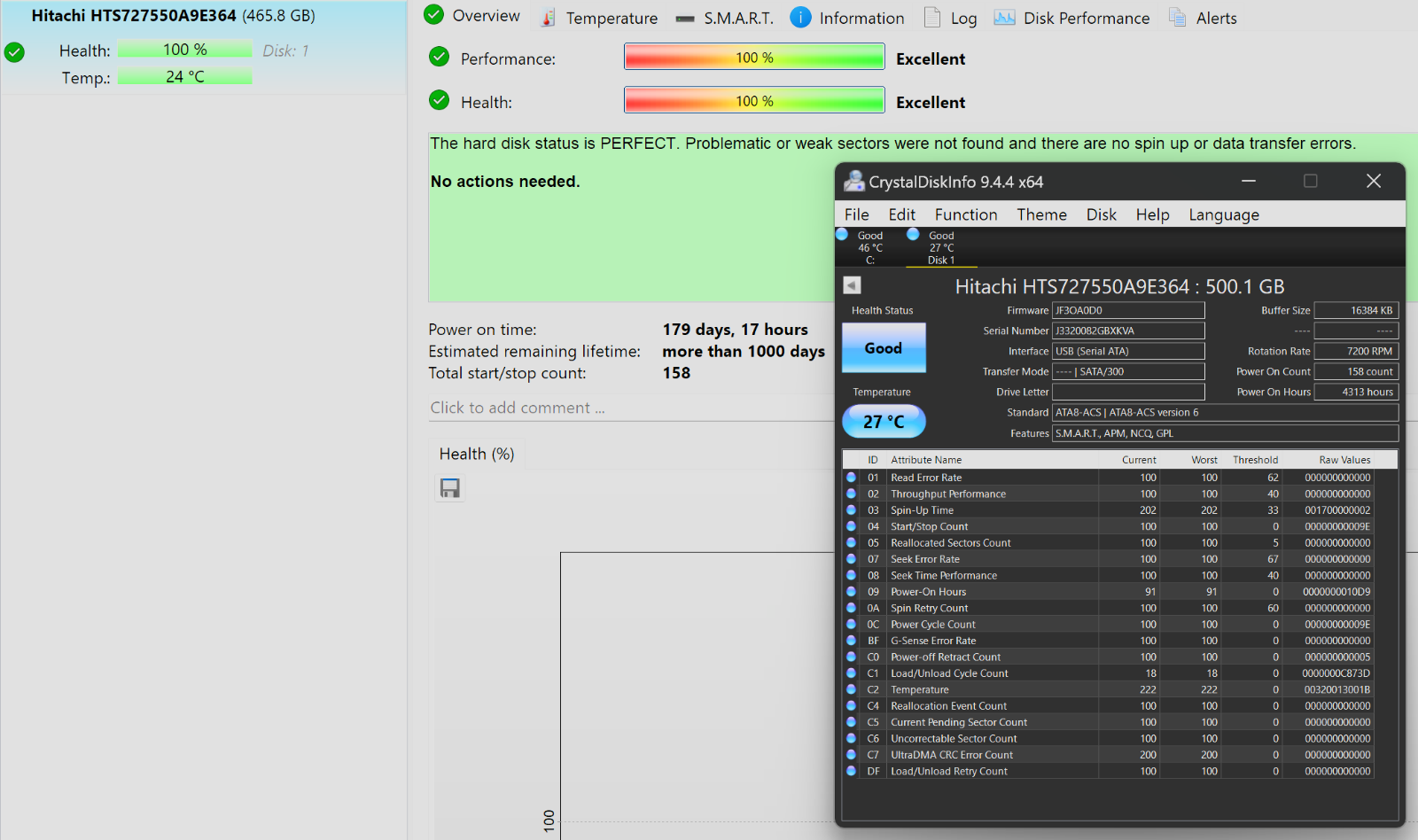Click the blue status dot for C: drive
The height and width of the screenshot is (840, 1418).
point(842,235)
